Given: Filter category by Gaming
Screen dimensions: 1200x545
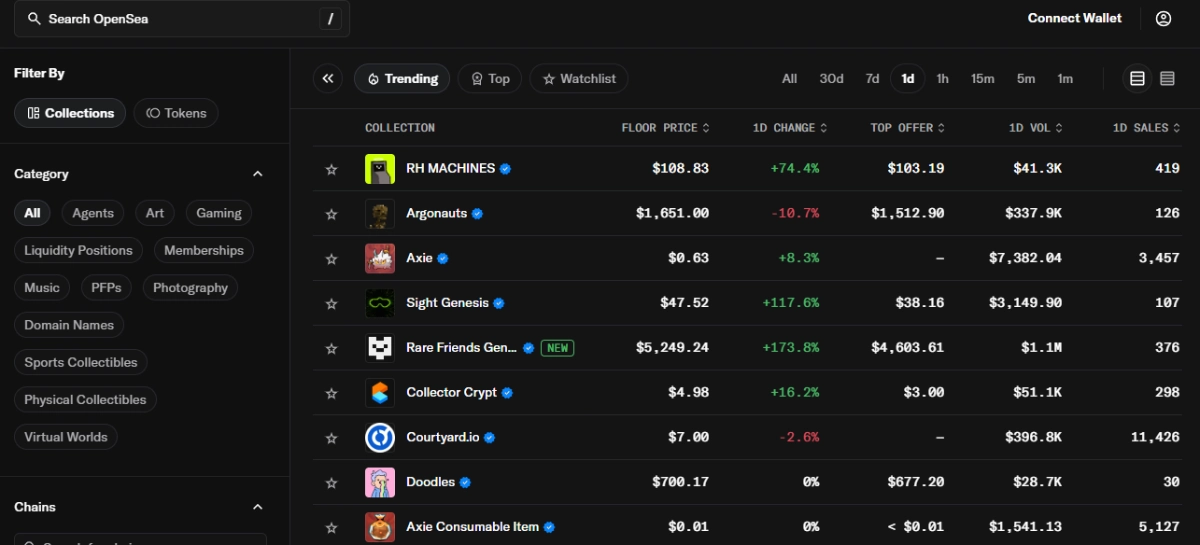Looking at the screenshot, I should click(x=218, y=213).
